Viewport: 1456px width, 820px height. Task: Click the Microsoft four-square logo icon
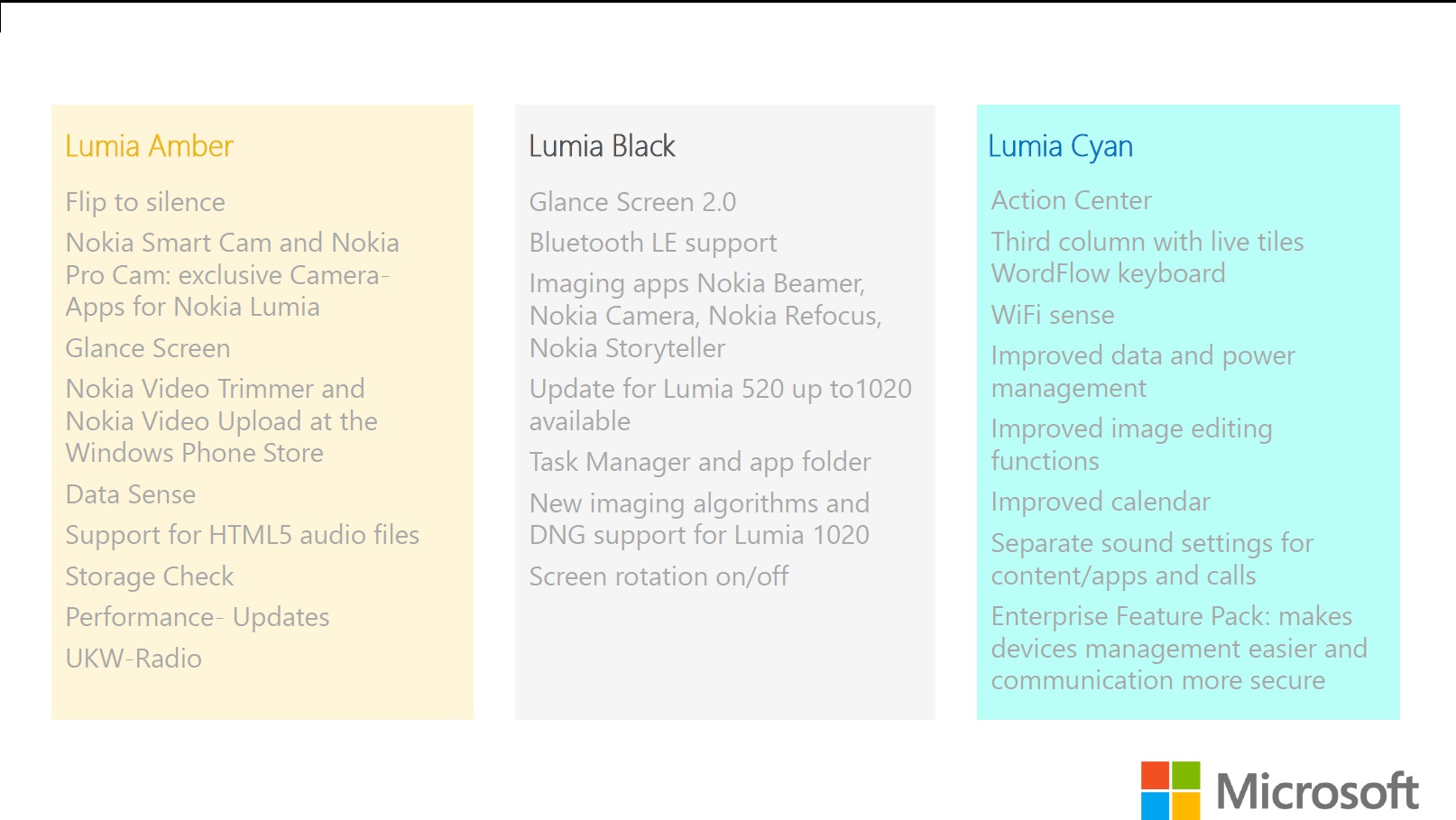click(x=1170, y=790)
